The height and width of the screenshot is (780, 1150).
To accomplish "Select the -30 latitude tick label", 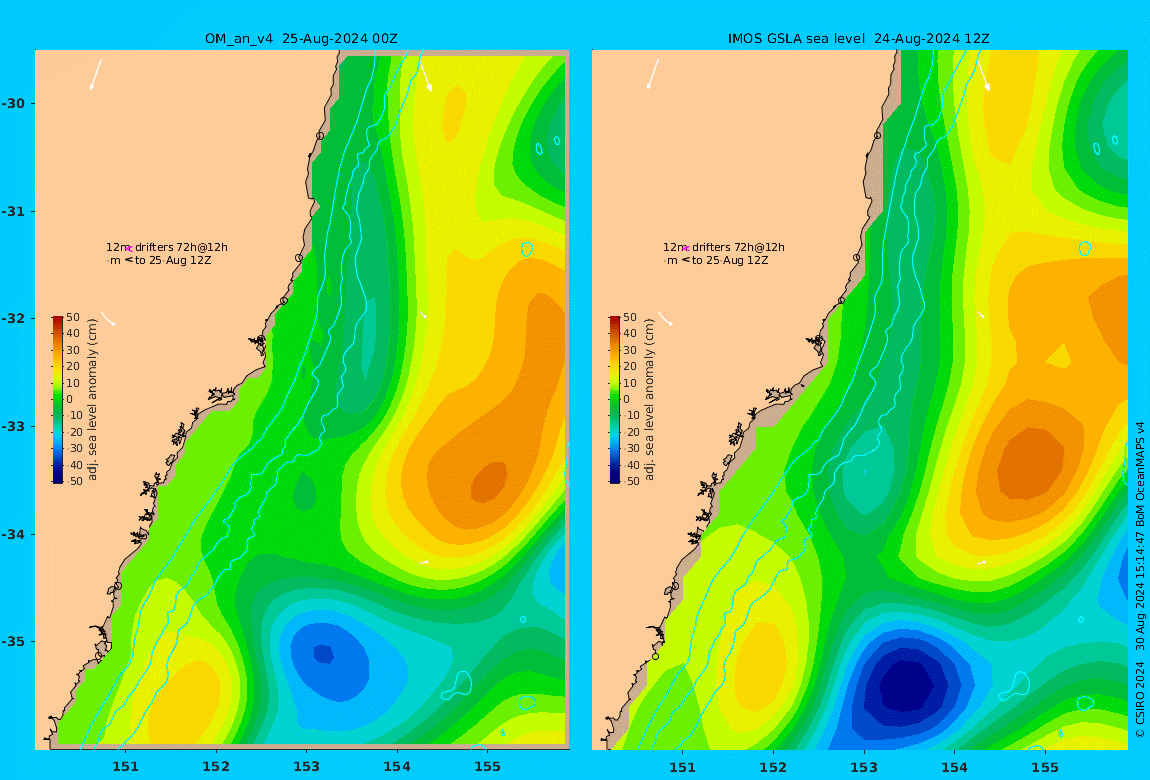I will pyautogui.click(x=13, y=103).
